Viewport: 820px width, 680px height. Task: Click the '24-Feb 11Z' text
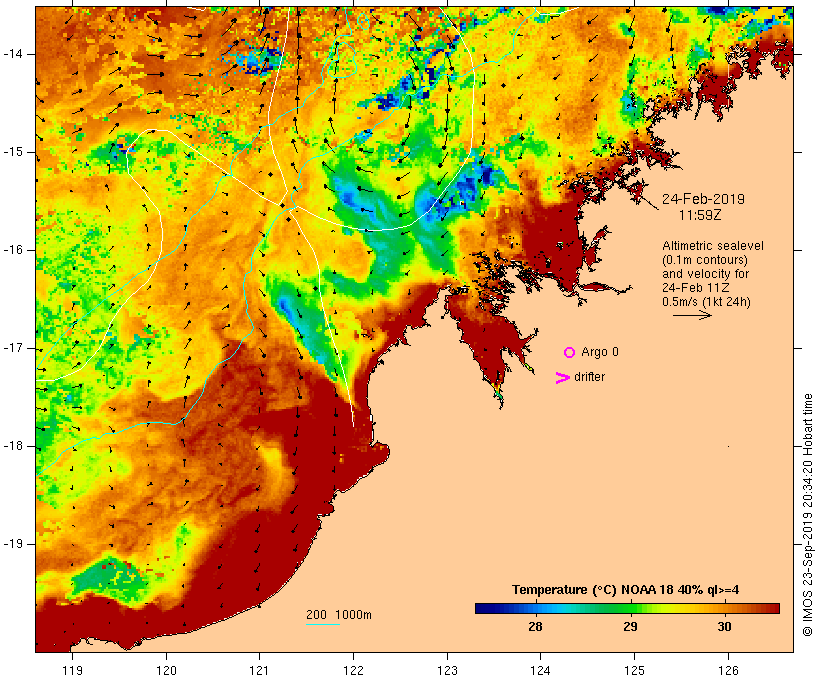(x=696, y=288)
